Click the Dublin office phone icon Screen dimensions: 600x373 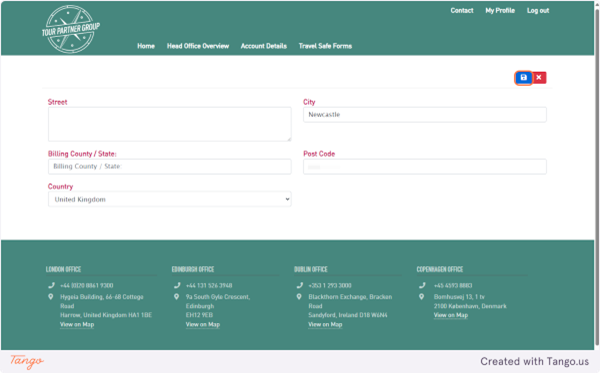click(x=300, y=285)
